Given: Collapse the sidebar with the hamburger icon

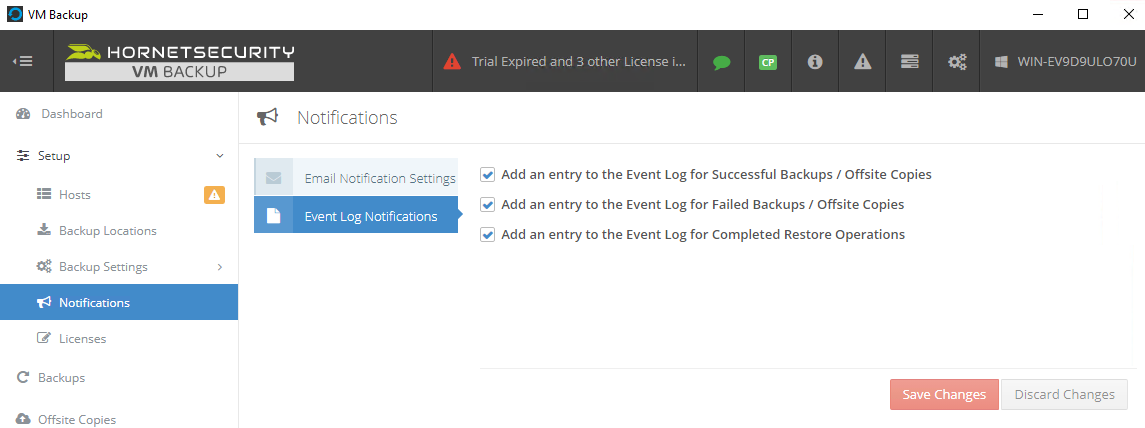Looking at the screenshot, I should click(x=23, y=61).
